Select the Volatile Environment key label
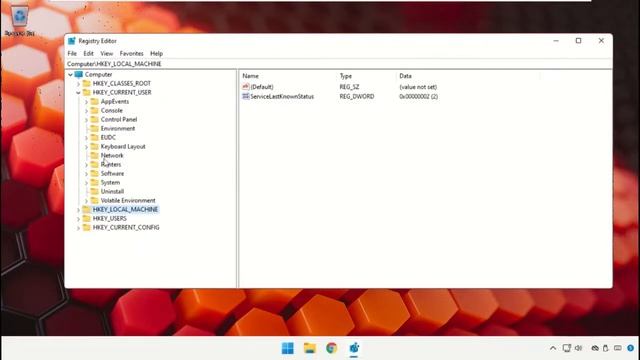This screenshot has height=360, width=640. point(128,200)
